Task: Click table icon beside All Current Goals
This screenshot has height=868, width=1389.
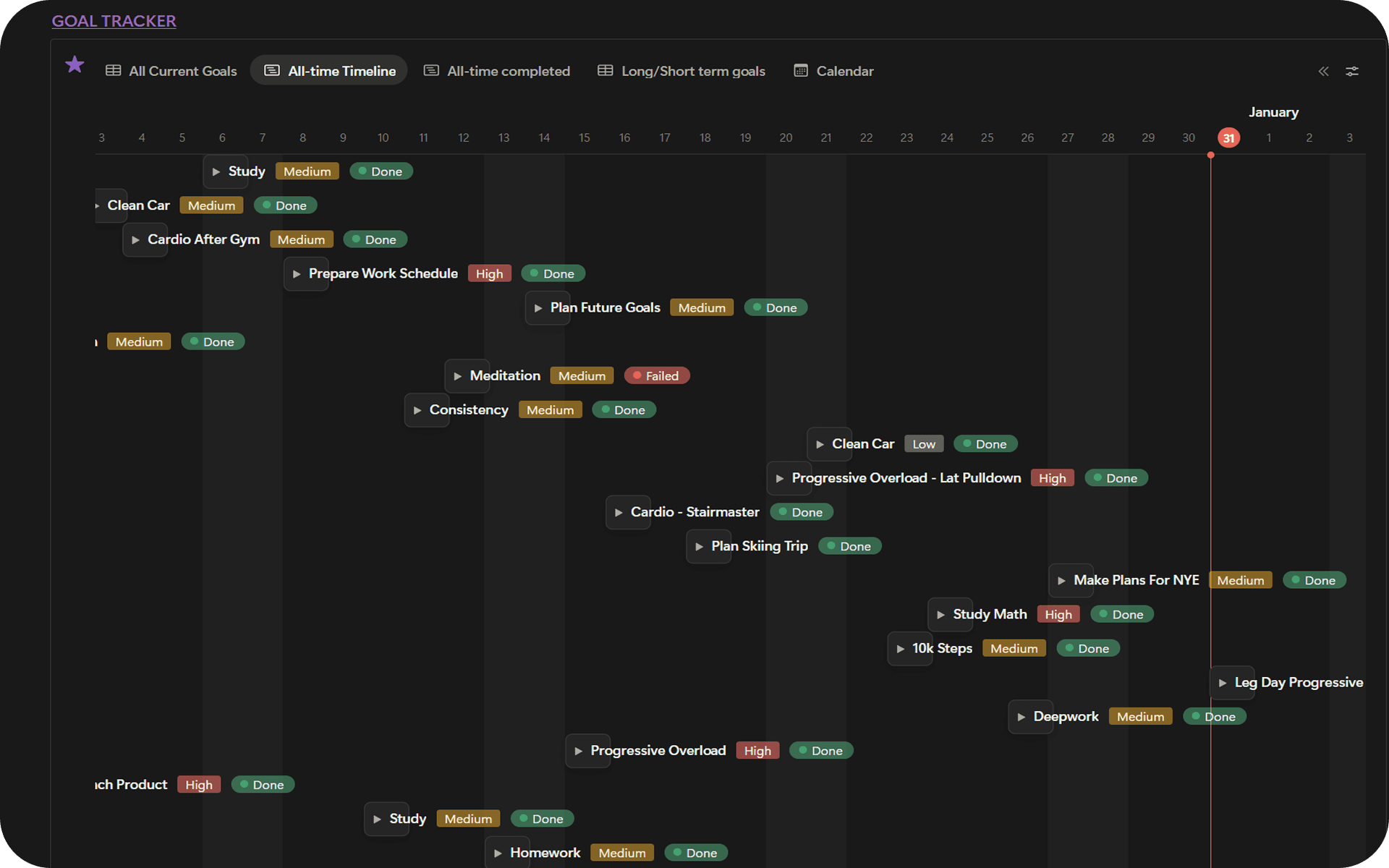Action: point(113,71)
